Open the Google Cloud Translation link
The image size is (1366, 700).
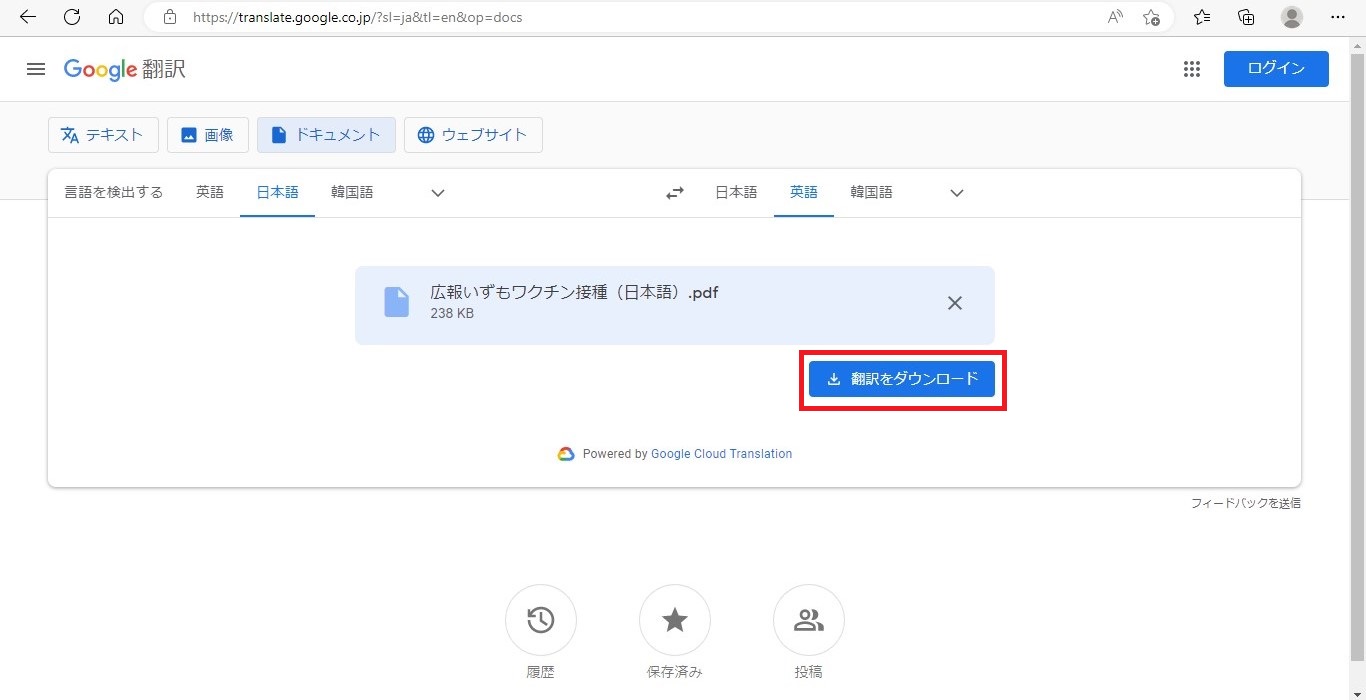pyautogui.click(x=721, y=454)
